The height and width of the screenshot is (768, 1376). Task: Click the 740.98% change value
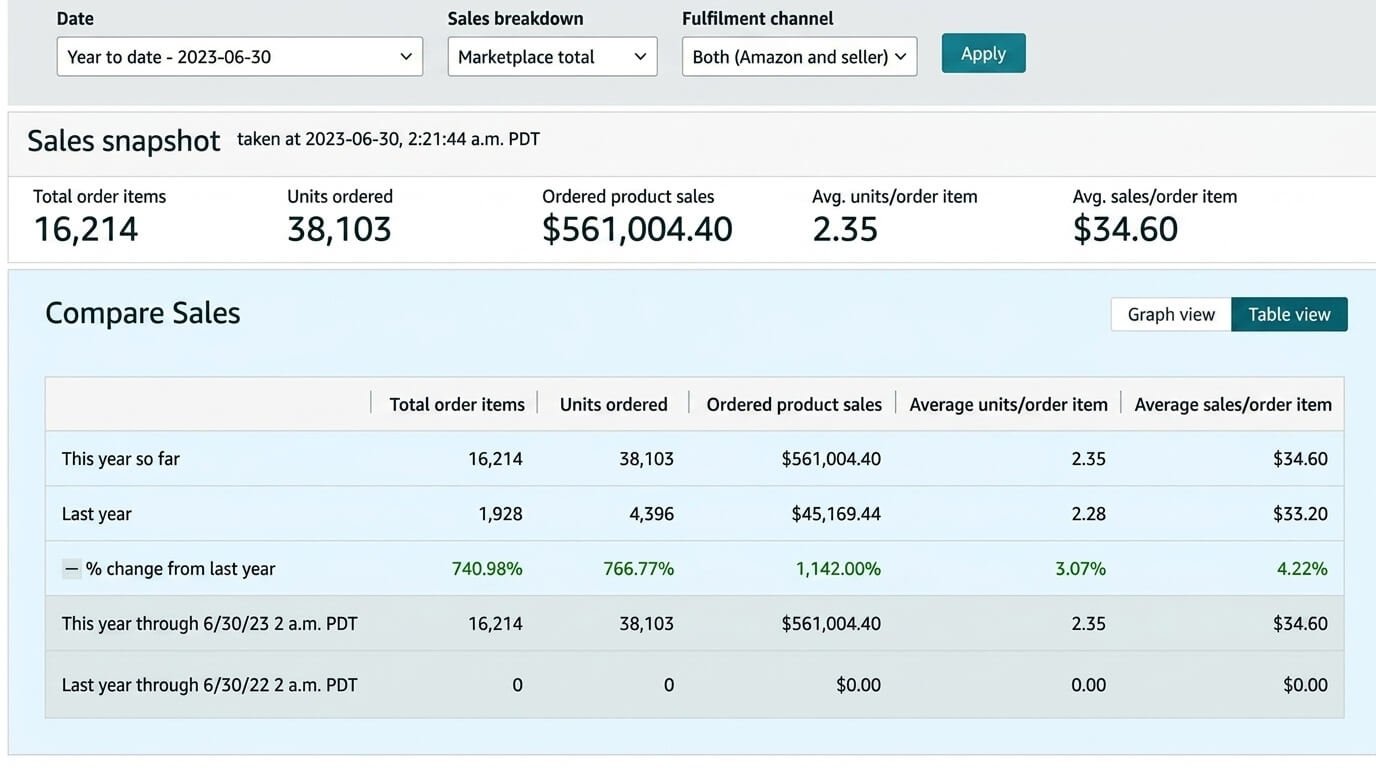pos(487,569)
